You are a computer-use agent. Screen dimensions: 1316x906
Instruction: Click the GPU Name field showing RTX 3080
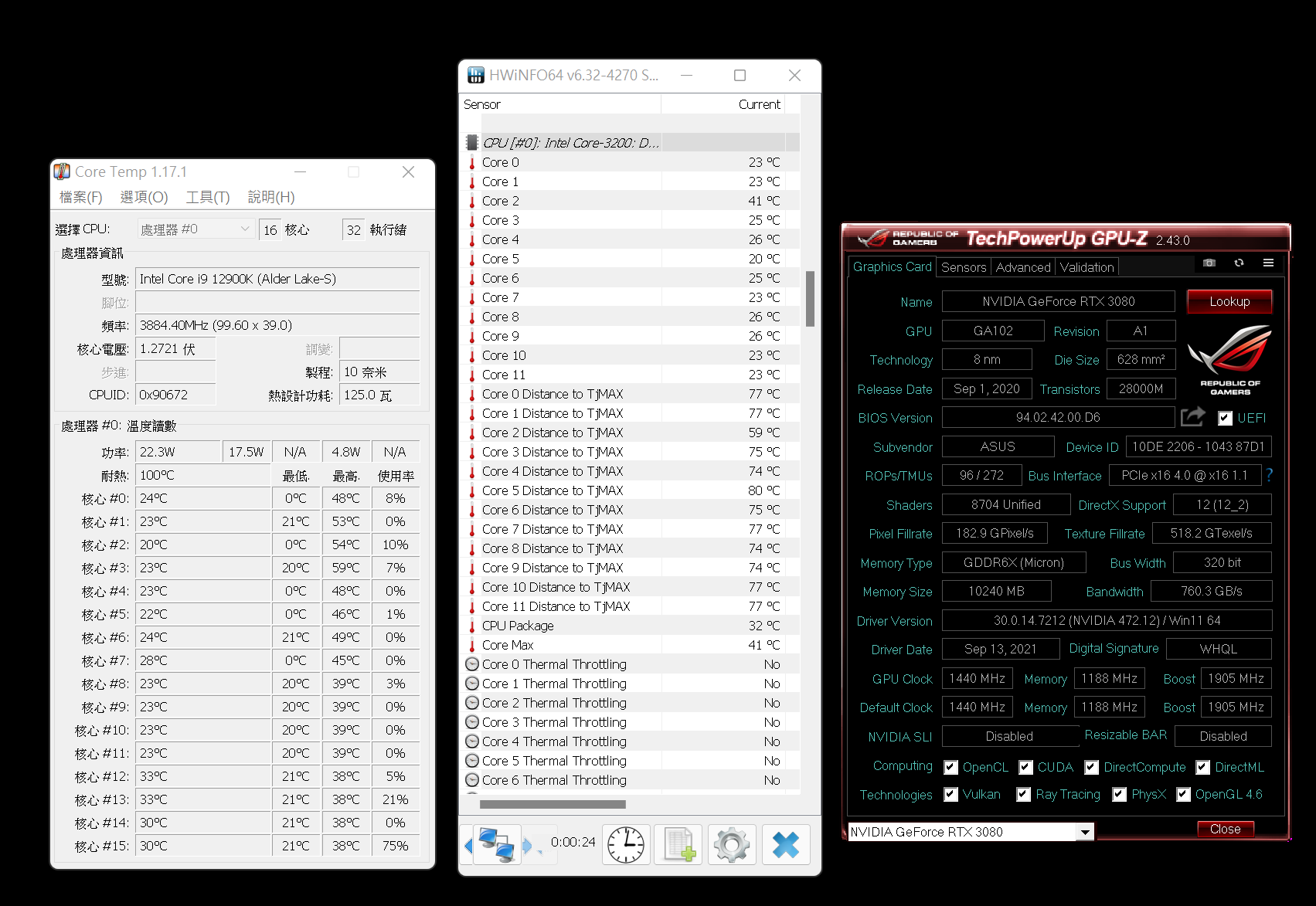(x=1059, y=301)
